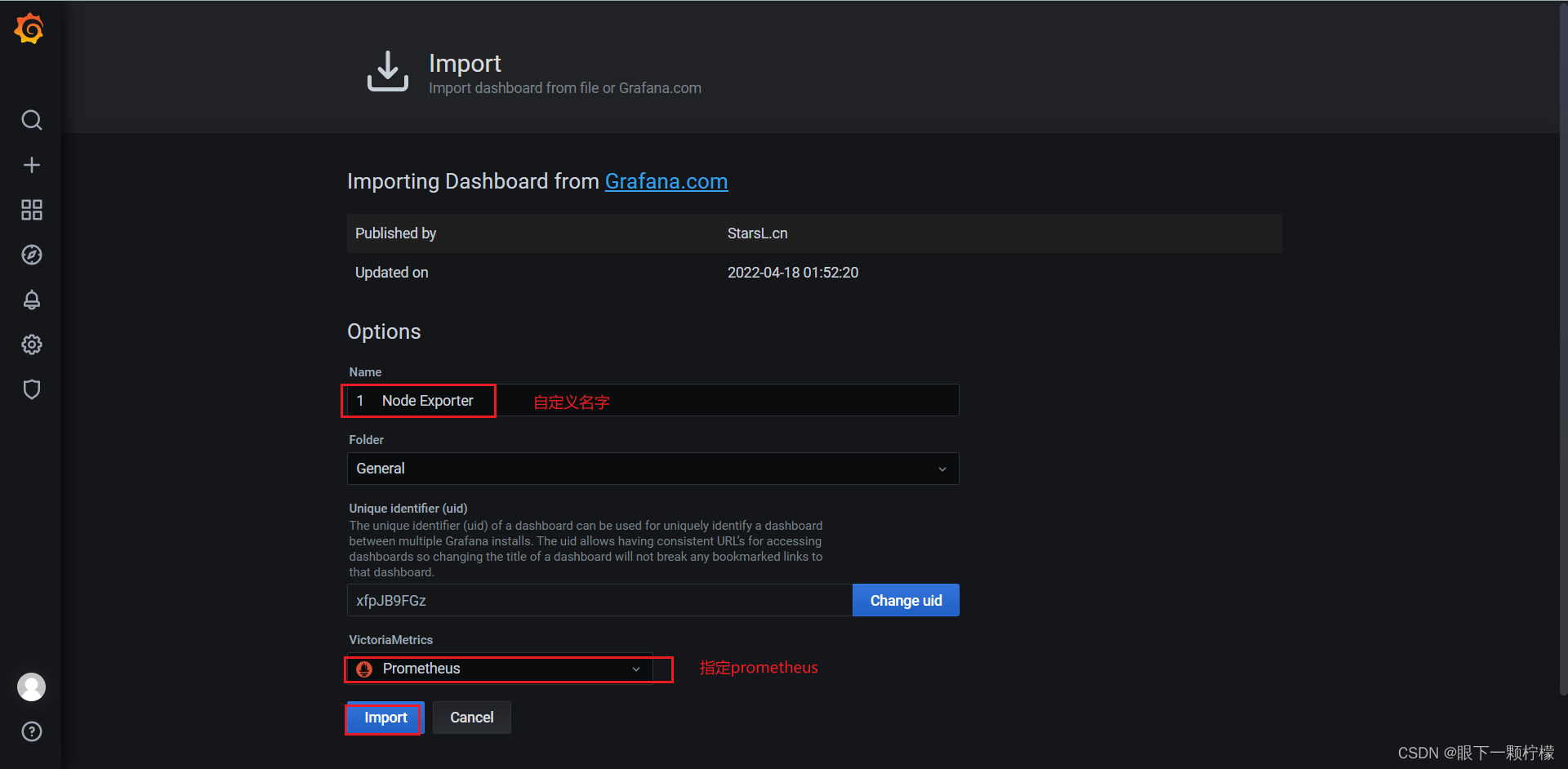
Task: Open the Explore compass icon
Action: [x=31, y=255]
